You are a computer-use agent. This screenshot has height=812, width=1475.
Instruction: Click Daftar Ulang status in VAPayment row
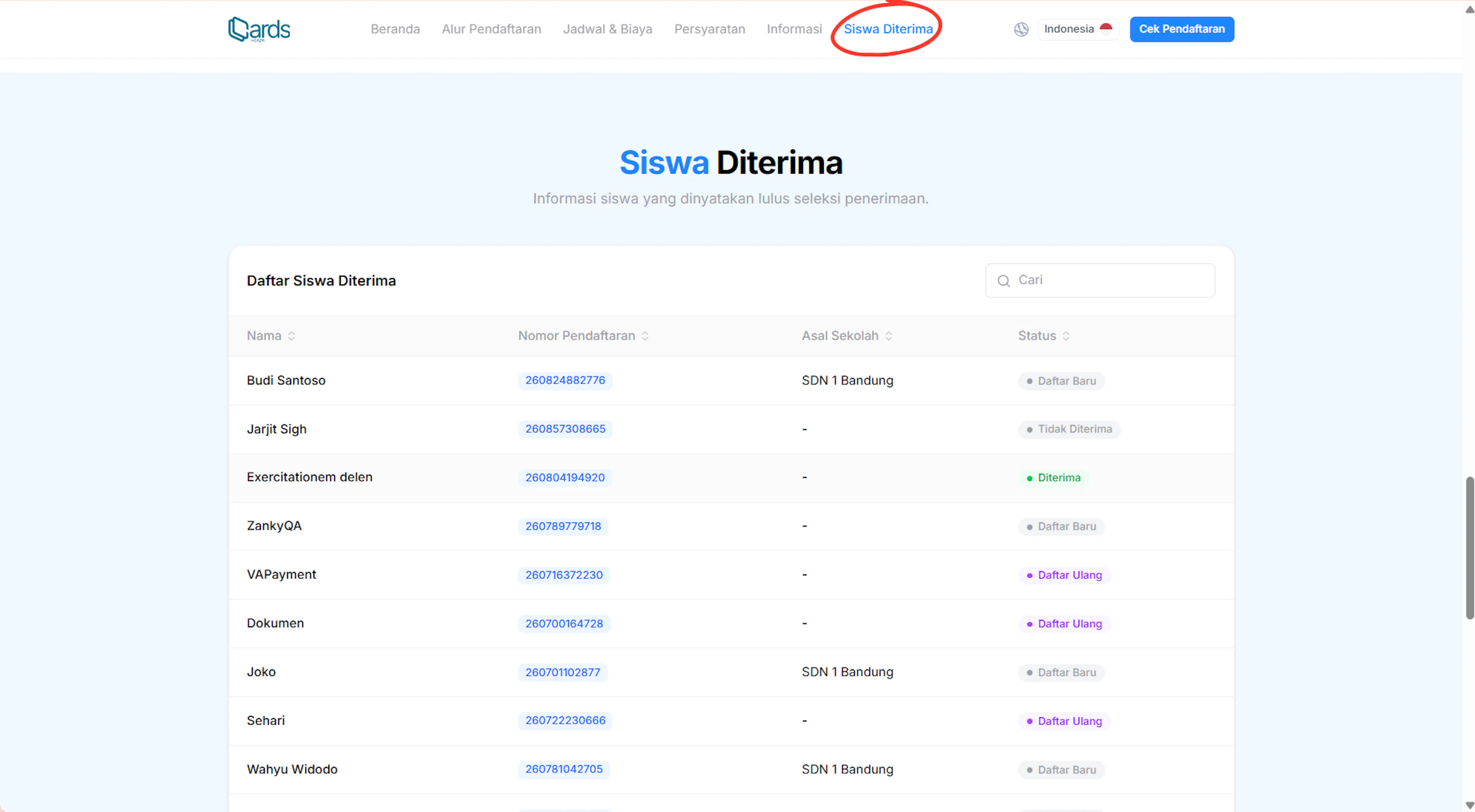[1064, 575]
